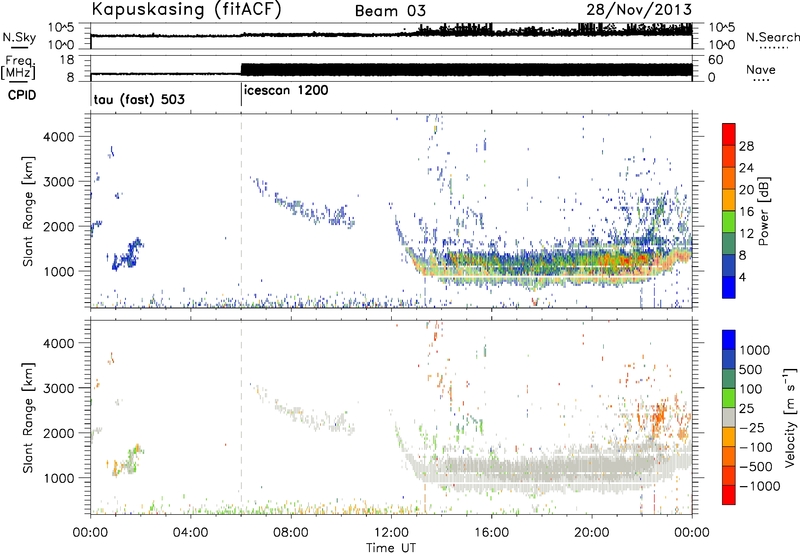This screenshot has width=800, height=554.
Task: Click the 'N.Sky' legend label
Action: pos(19,38)
